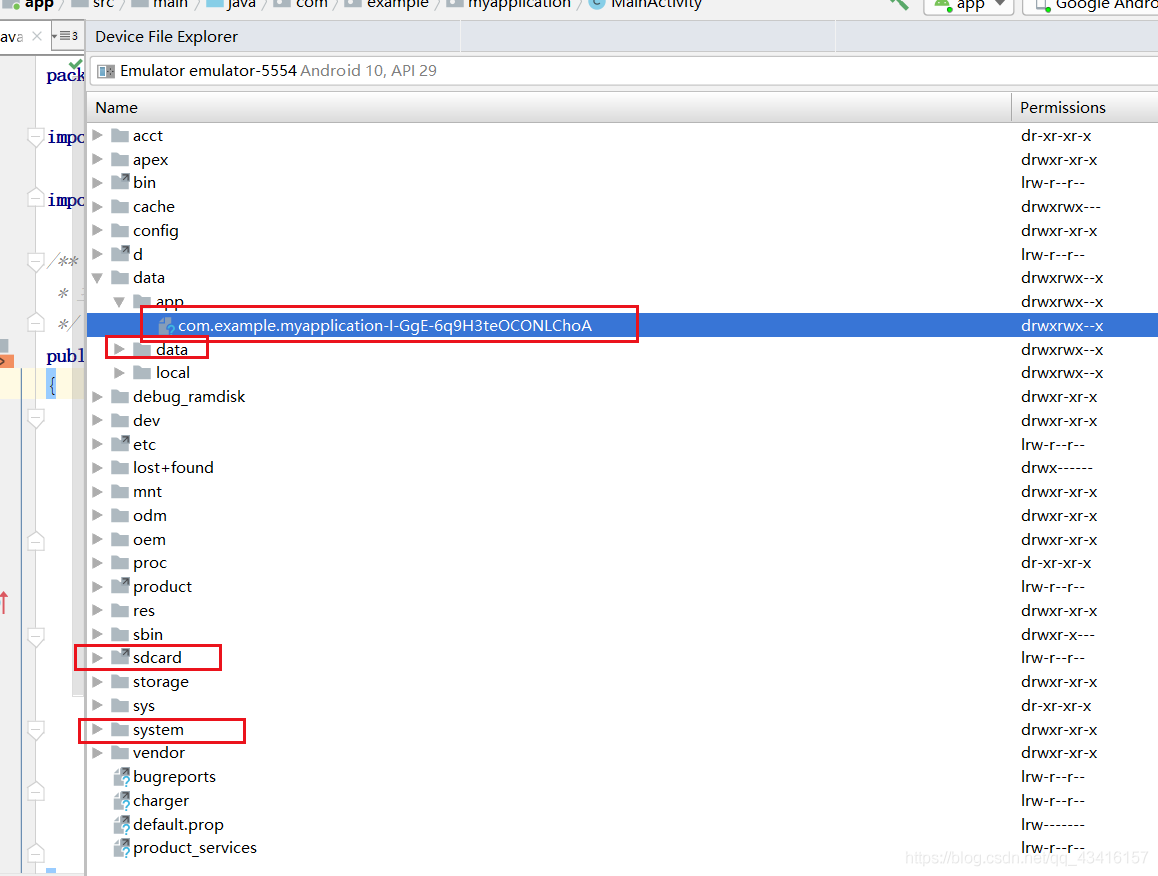Click the default.prop file icon
Screen dimensions: 1158x876
click(122, 824)
